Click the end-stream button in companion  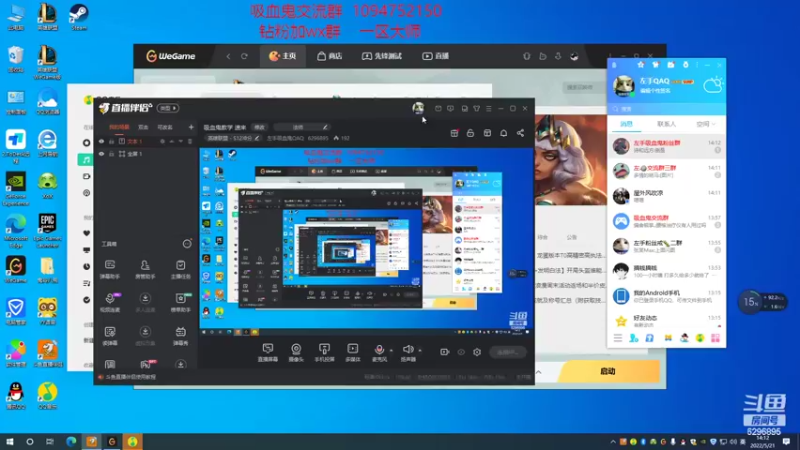tap(508, 352)
